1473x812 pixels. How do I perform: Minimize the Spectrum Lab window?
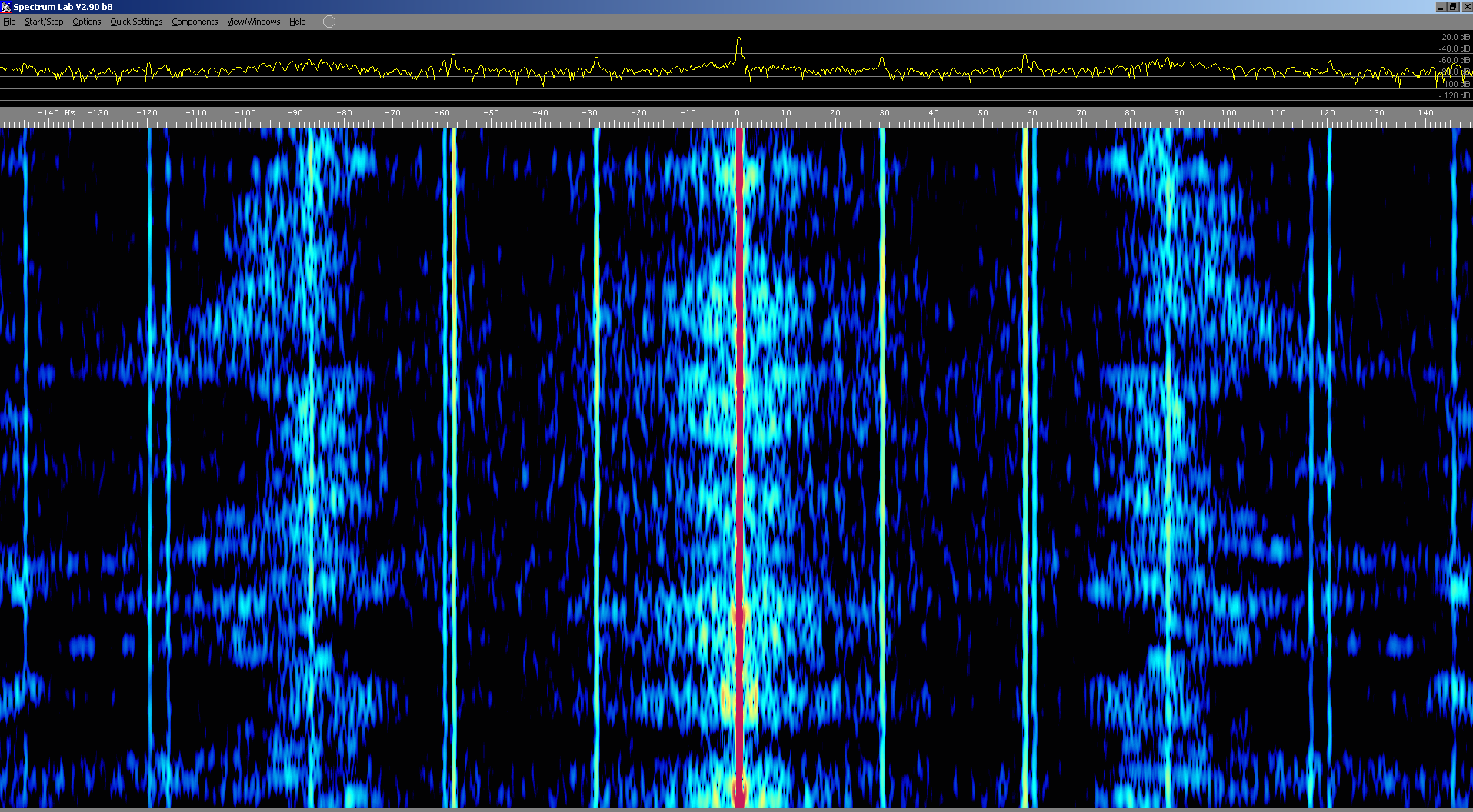pyautogui.click(x=1440, y=7)
